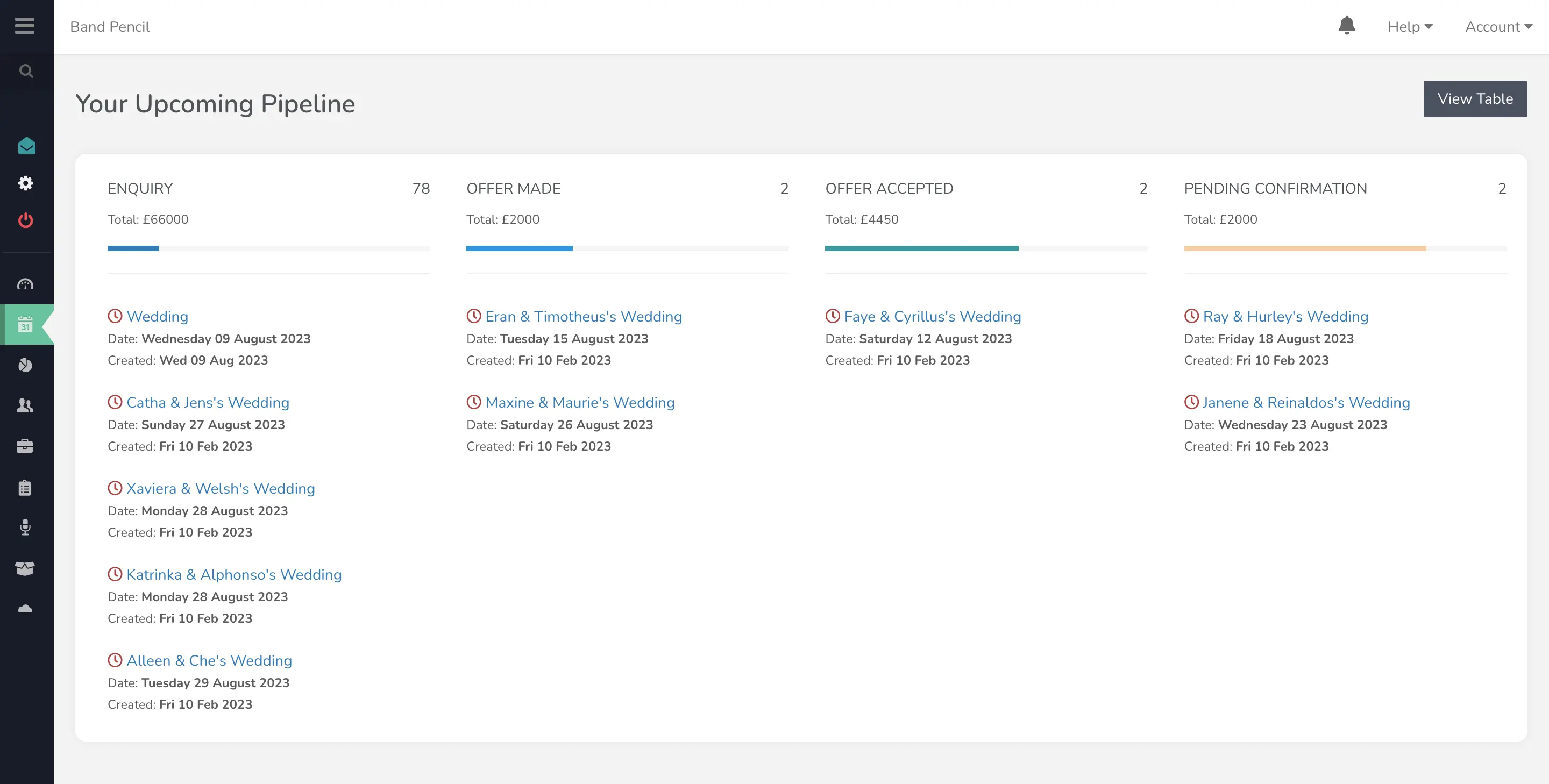Open Janene & Reinaldos's Wedding
The image size is (1549, 784).
click(1306, 402)
